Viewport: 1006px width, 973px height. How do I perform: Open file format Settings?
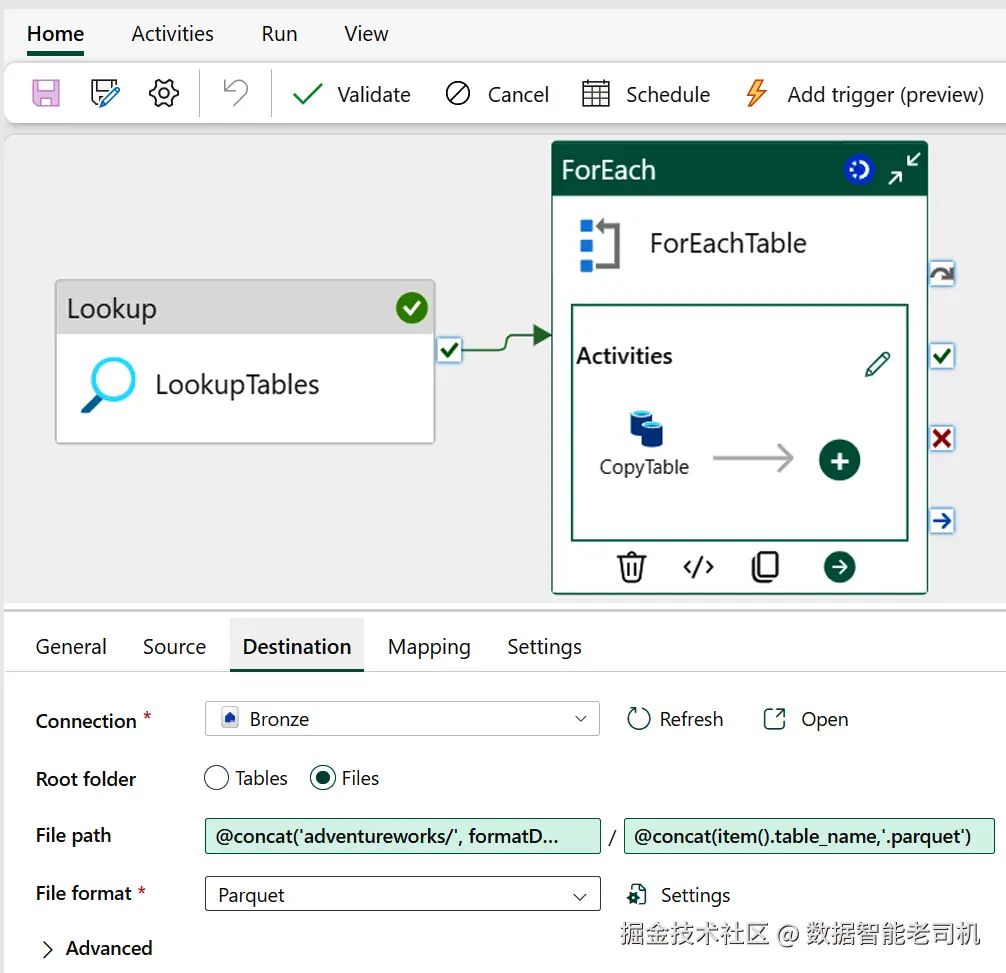pyautogui.click(x=679, y=895)
